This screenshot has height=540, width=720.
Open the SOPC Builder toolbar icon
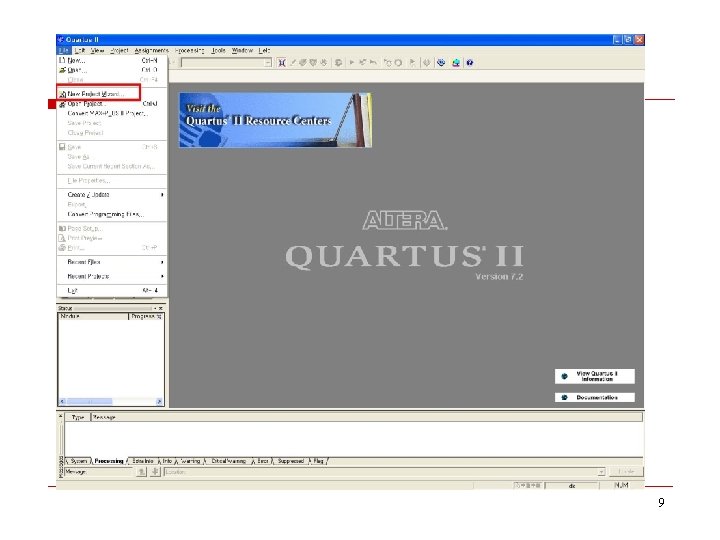point(456,62)
